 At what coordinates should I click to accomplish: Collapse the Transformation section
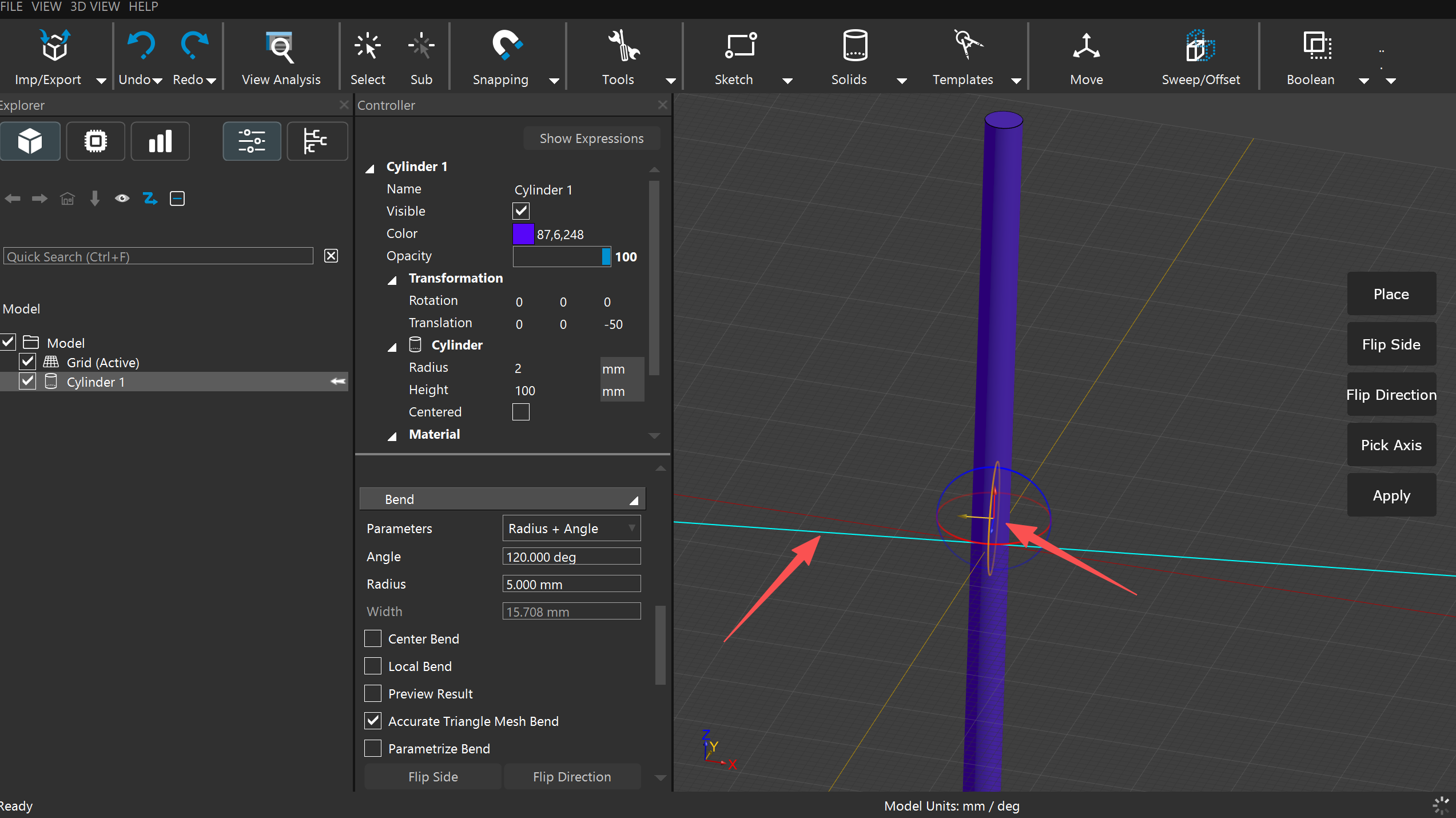(392, 280)
